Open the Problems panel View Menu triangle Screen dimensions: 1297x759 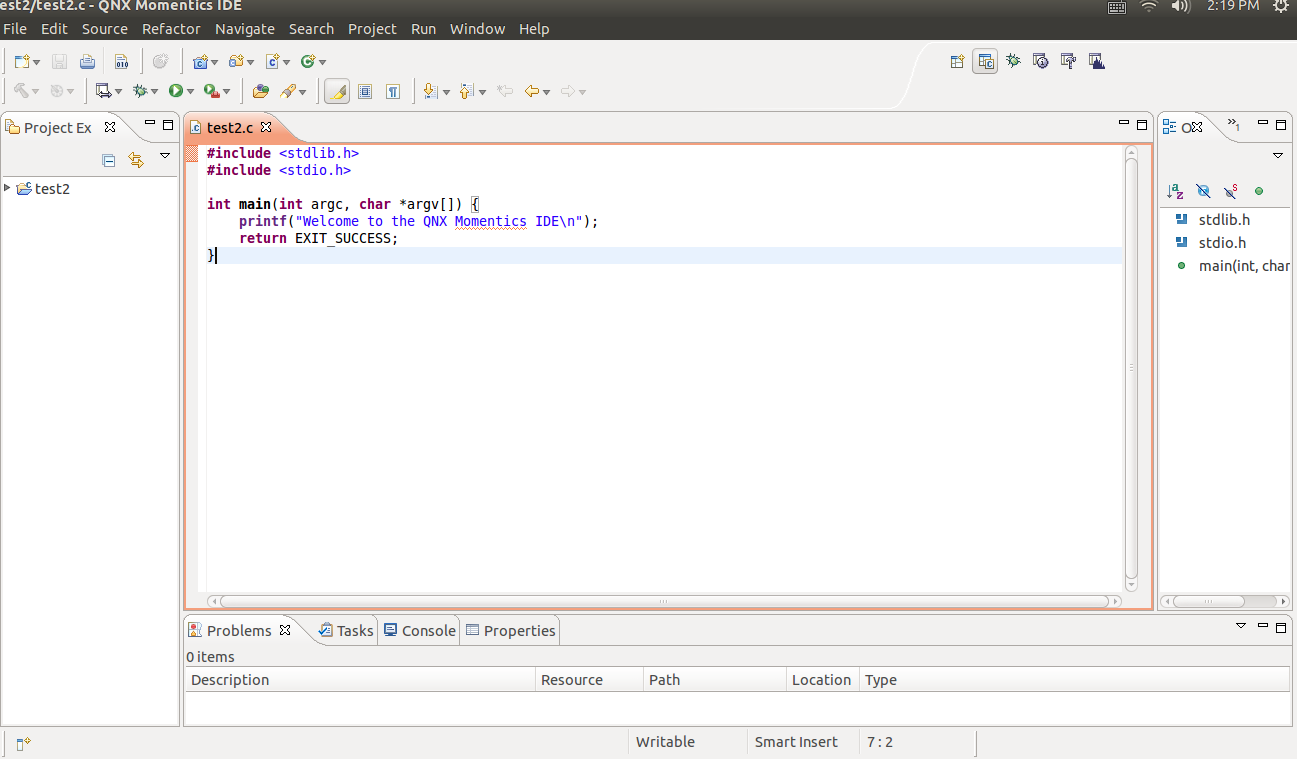click(1241, 625)
